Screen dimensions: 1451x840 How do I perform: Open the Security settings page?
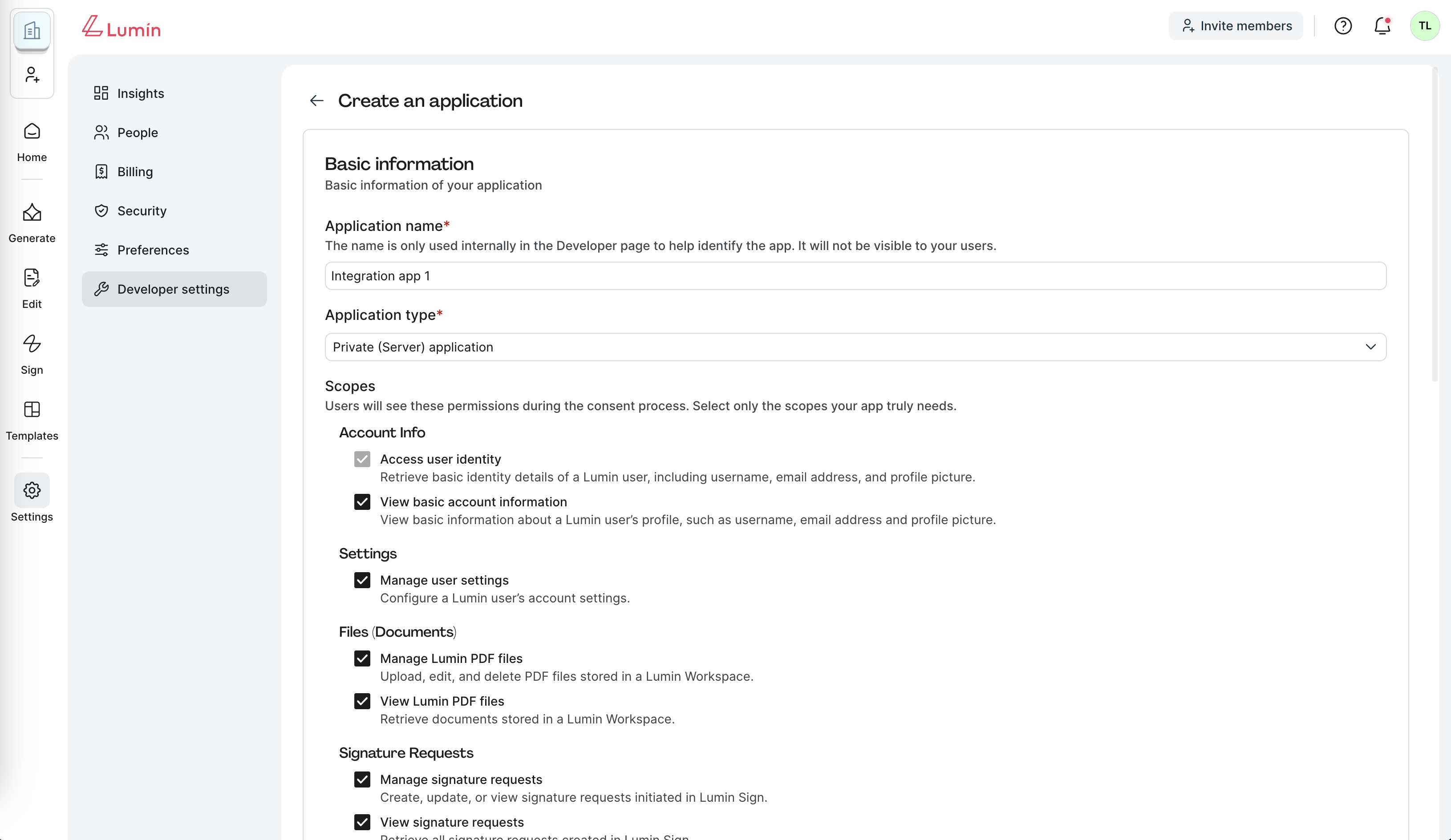point(142,211)
